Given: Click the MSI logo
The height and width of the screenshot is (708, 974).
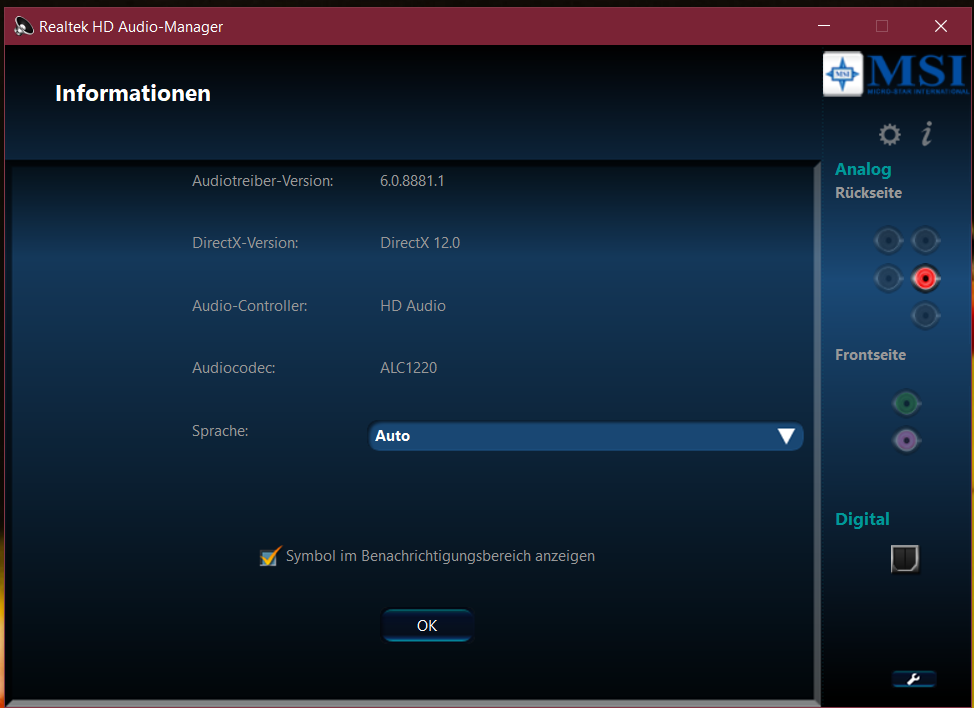Looking at the screenshot, I should coord(896,74).
